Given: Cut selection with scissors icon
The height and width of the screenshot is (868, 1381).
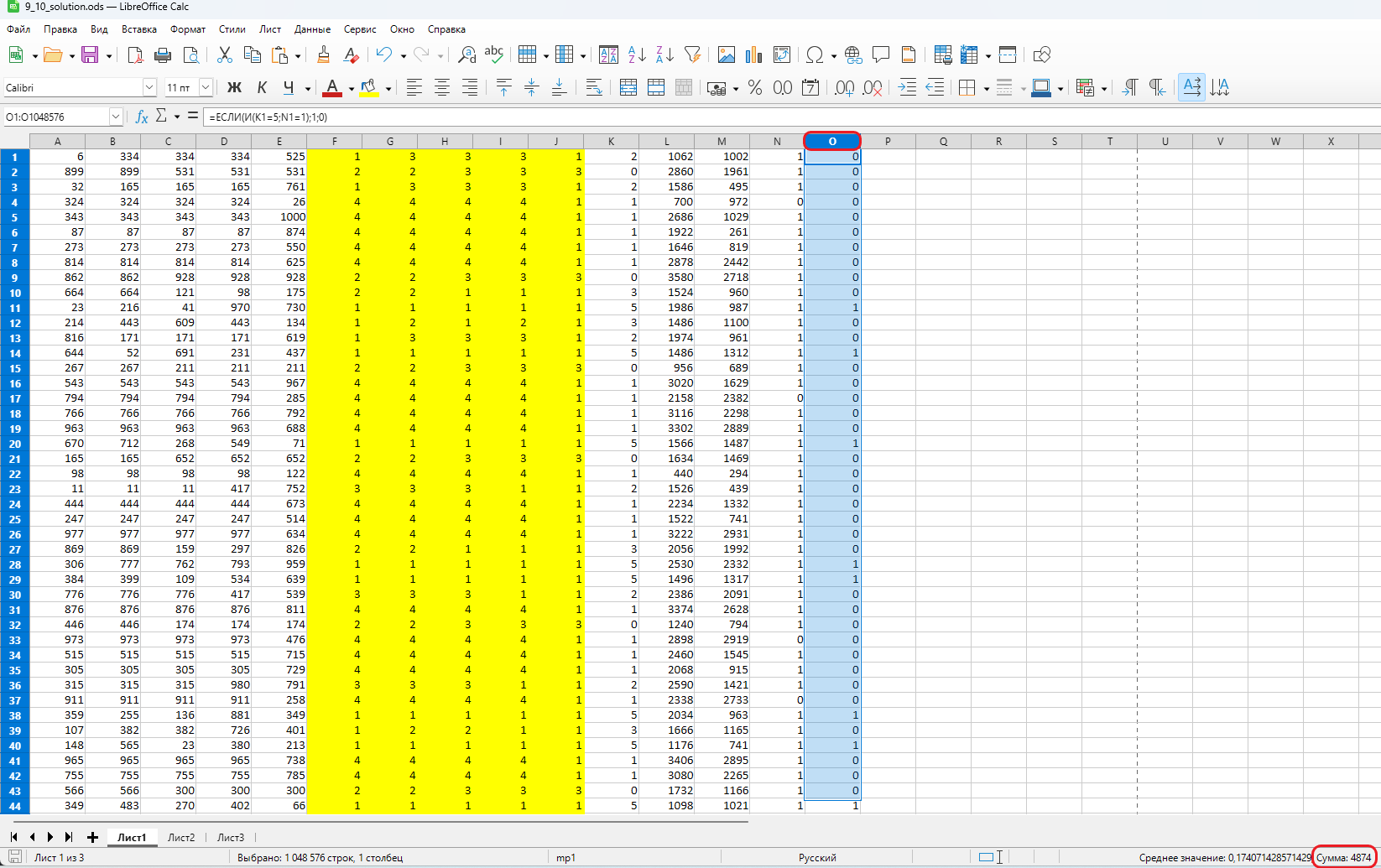Looking at the screenshot, I should [x=225, y=55].
